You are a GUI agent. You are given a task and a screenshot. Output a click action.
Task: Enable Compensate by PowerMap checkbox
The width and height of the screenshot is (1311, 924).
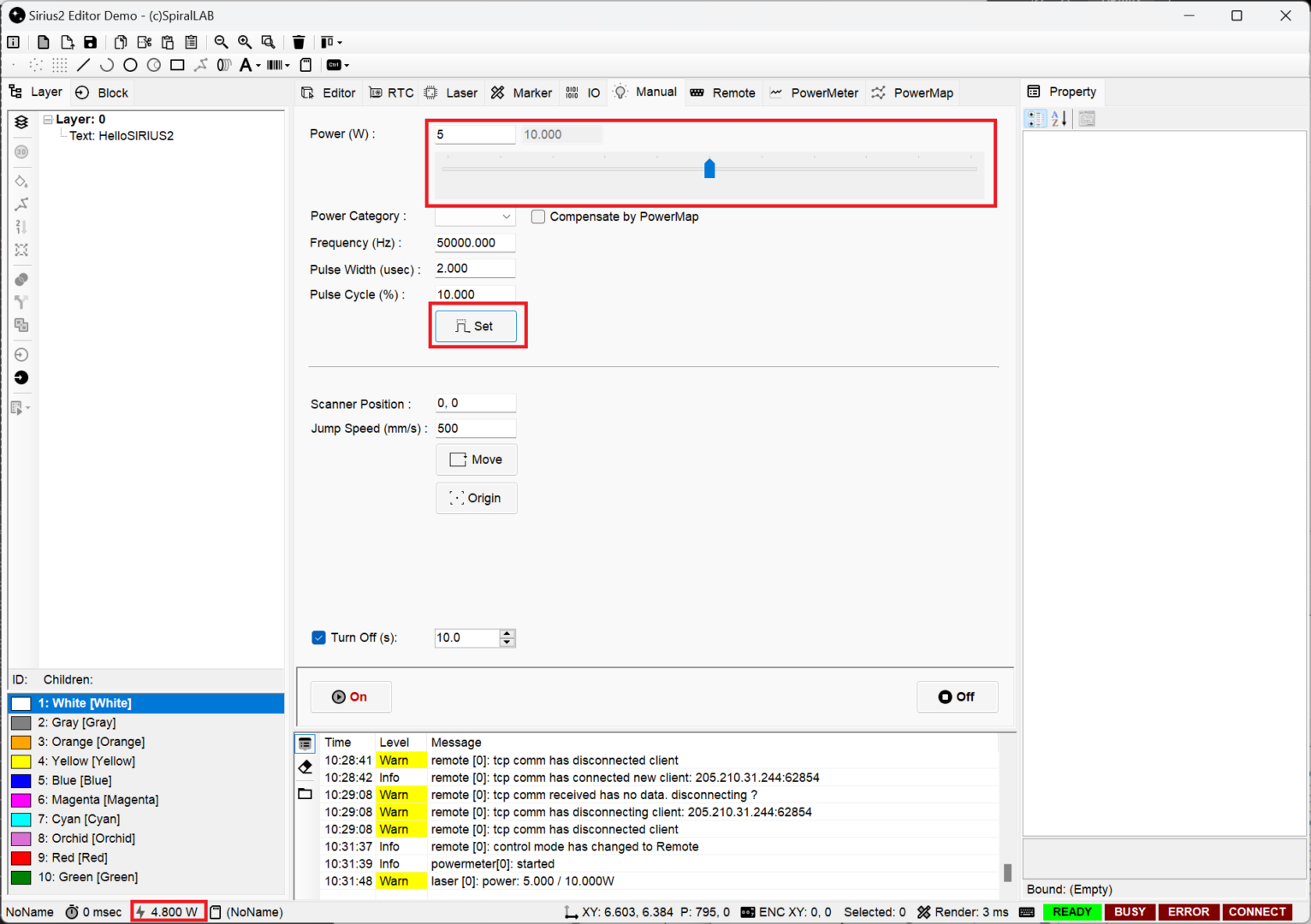[x=538, y=216]
